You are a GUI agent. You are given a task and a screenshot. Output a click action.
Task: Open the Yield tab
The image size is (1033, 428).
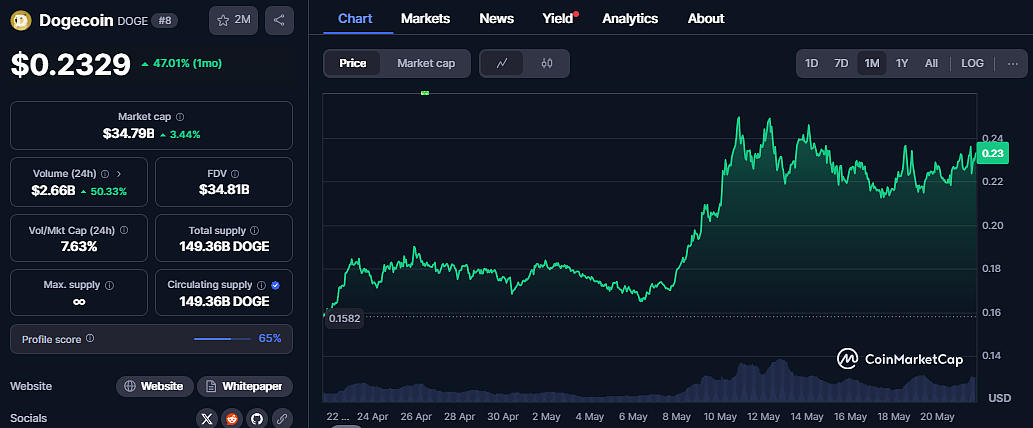point(557,18)
